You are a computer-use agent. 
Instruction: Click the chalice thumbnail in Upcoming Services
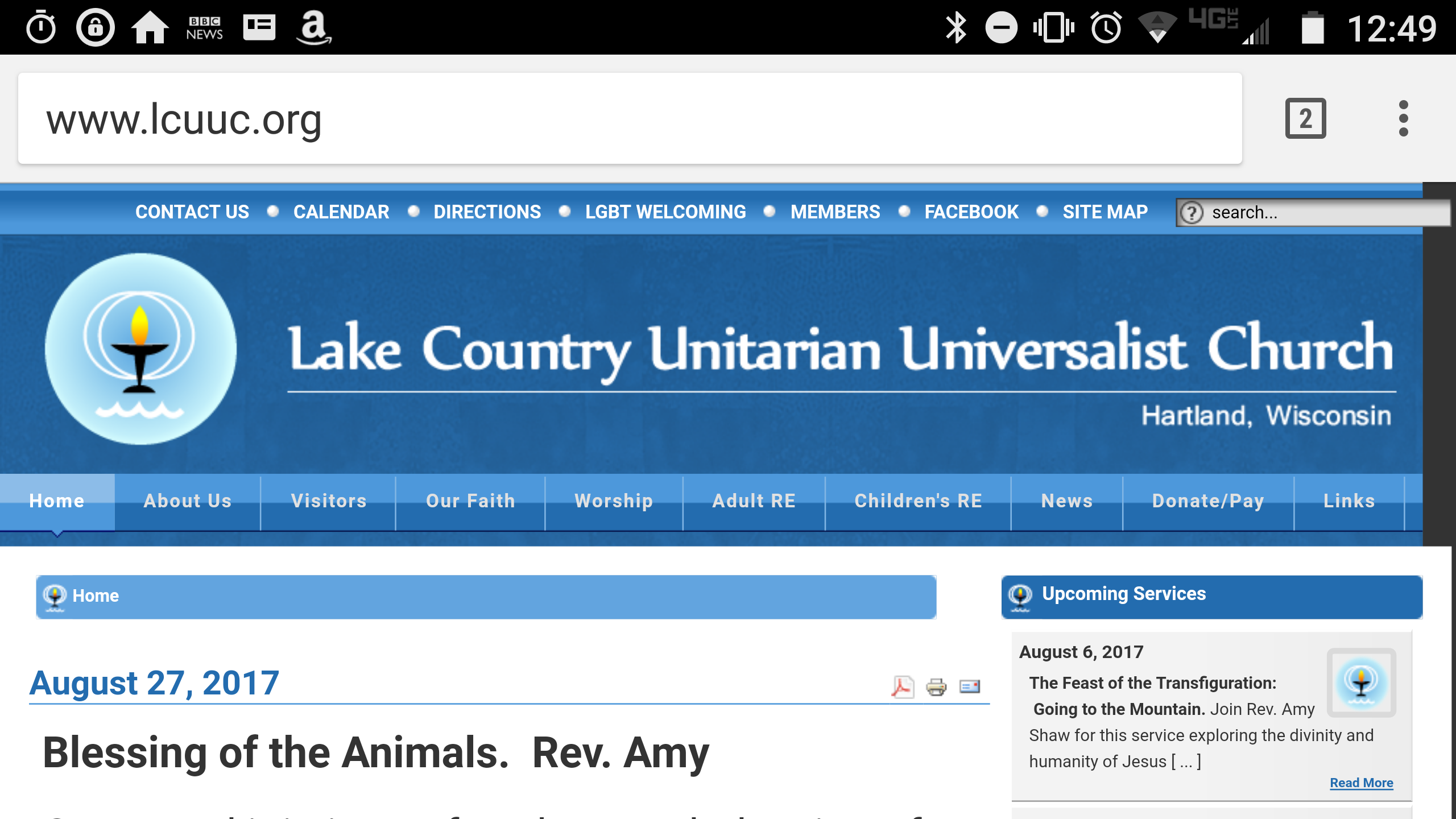click(x=1361, y=682)
